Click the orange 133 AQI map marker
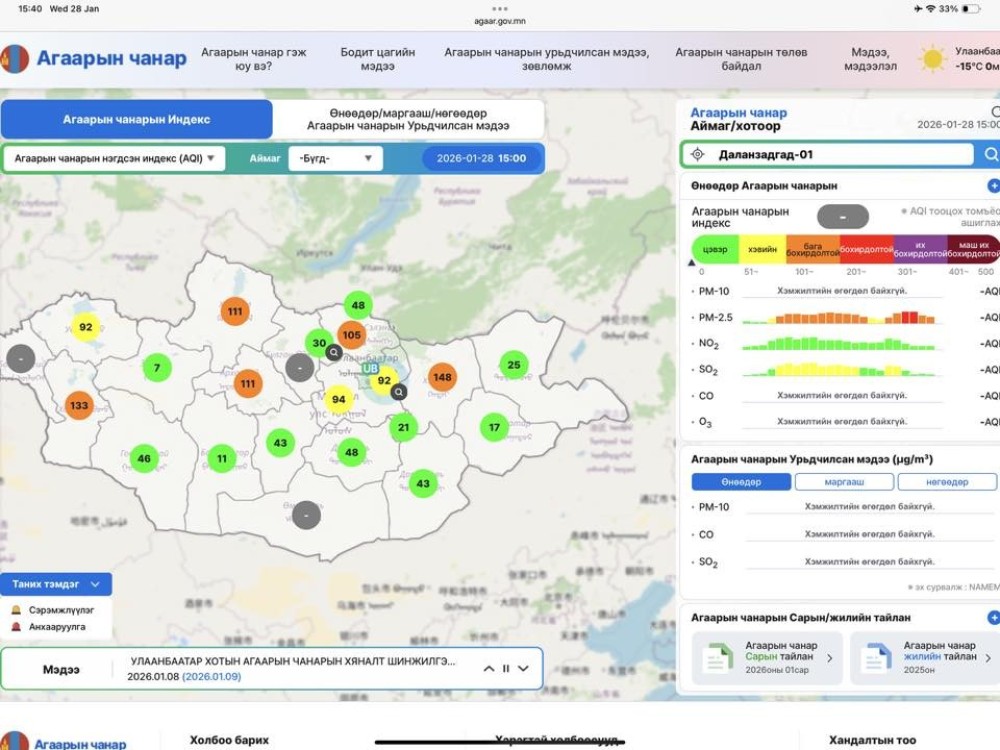This screenshot has width=1000, height=750. pos(80,405)
